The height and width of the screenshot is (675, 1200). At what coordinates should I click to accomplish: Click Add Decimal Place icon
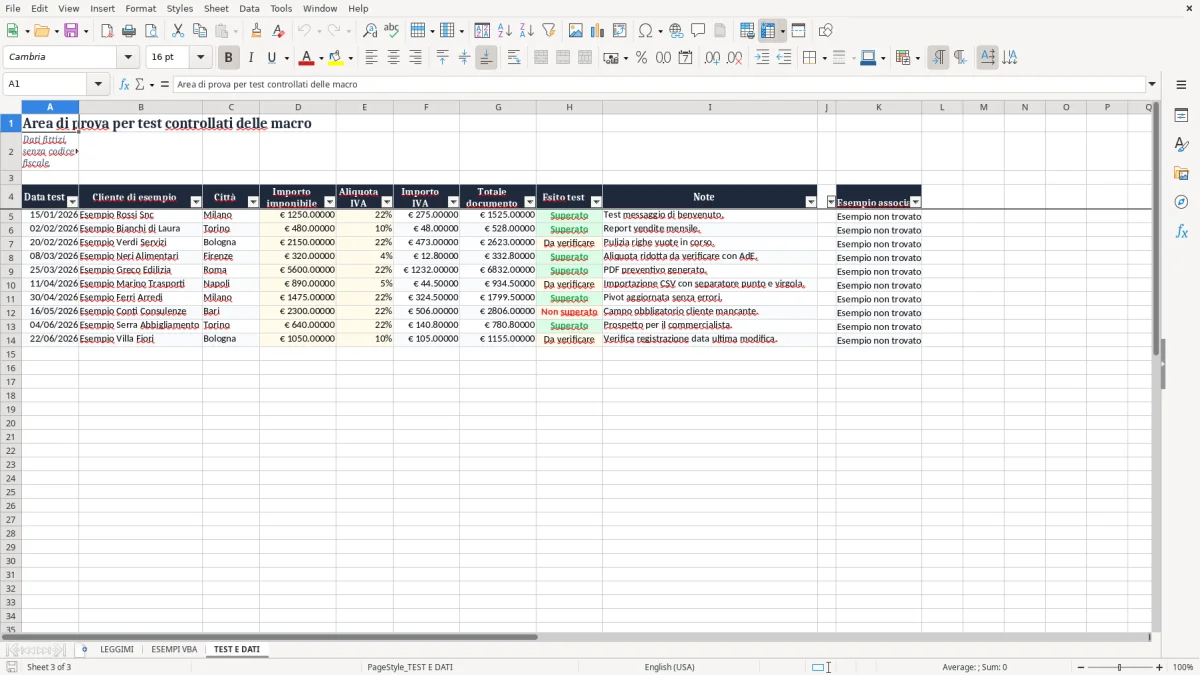pyautogui.click(x=712, y=58)
